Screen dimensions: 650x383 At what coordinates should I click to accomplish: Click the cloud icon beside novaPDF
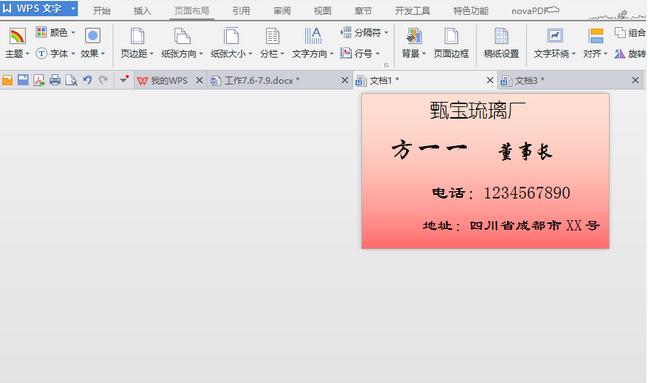tap(553, 10)
